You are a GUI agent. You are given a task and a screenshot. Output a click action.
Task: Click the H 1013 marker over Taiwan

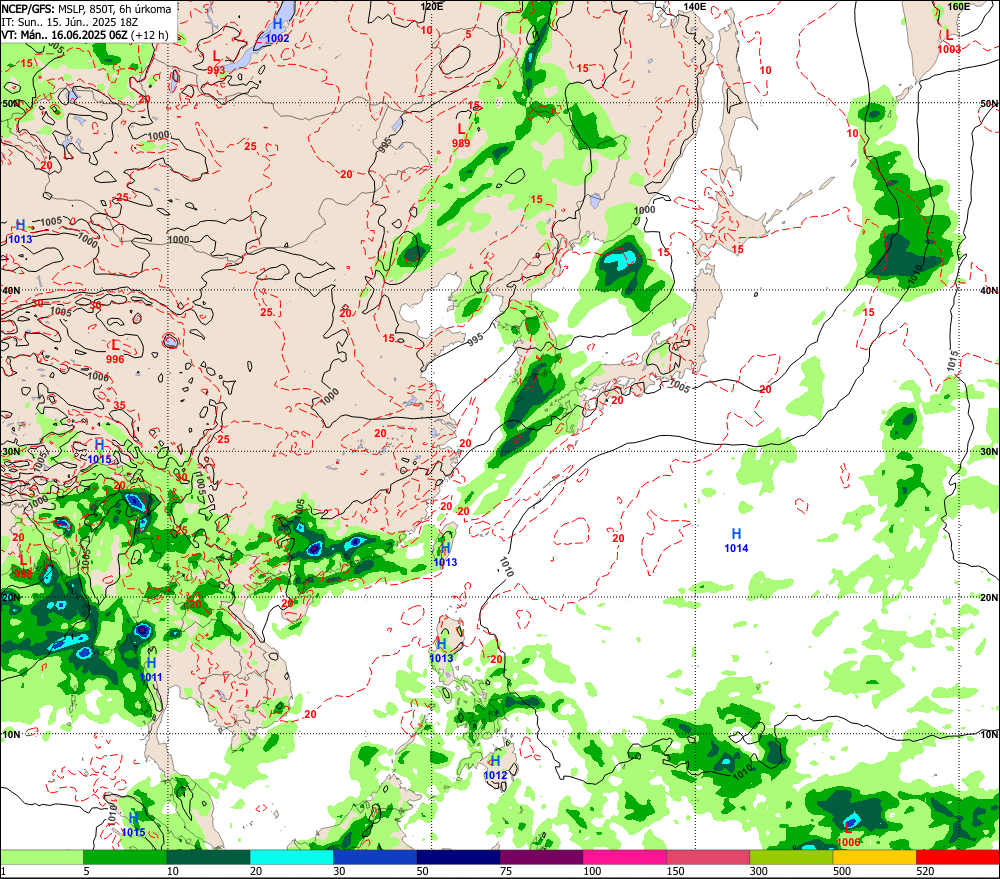pyautogui.click(x=445, y=554)
